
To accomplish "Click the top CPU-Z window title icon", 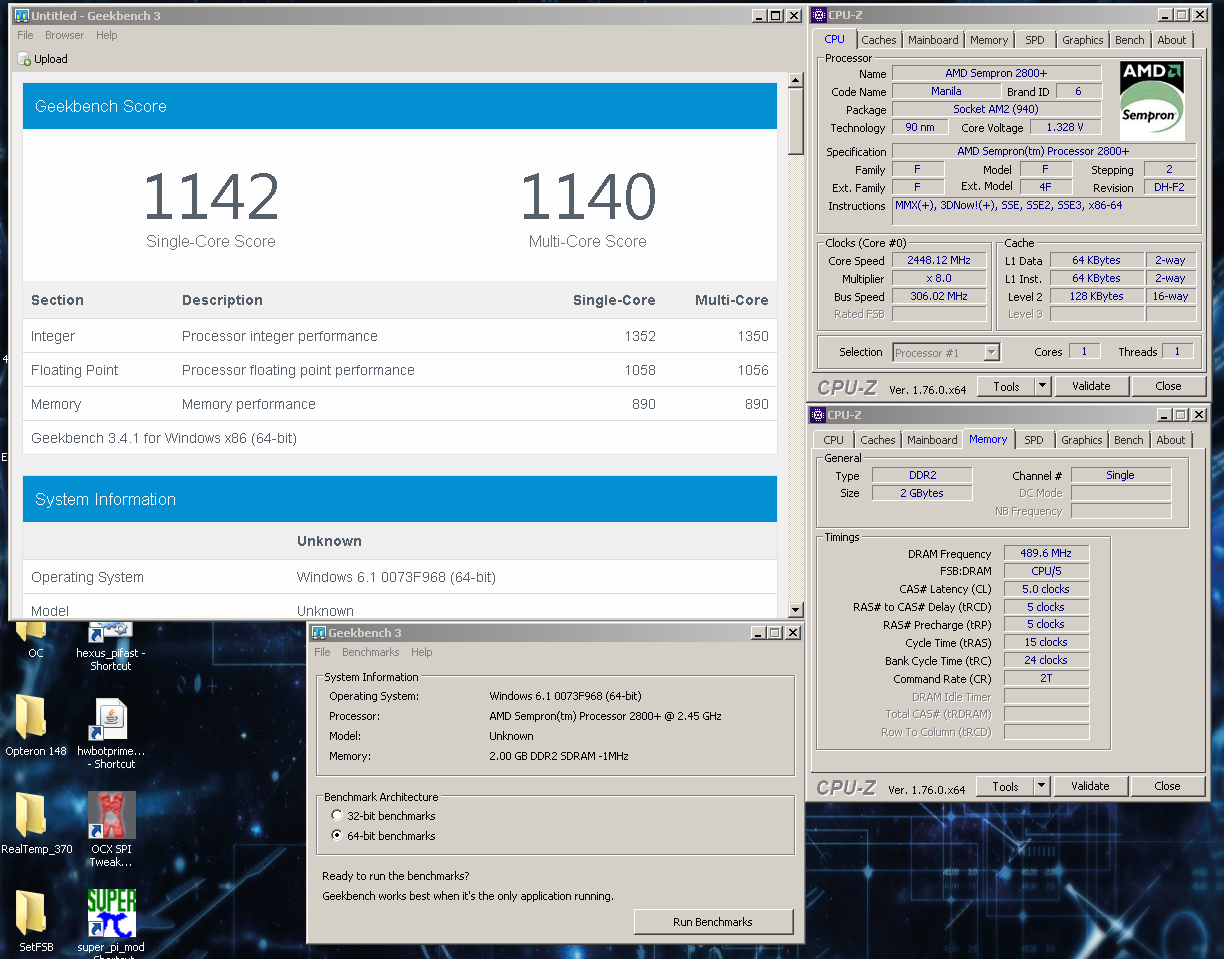I will pyautogui.click(x=818, y=15).
